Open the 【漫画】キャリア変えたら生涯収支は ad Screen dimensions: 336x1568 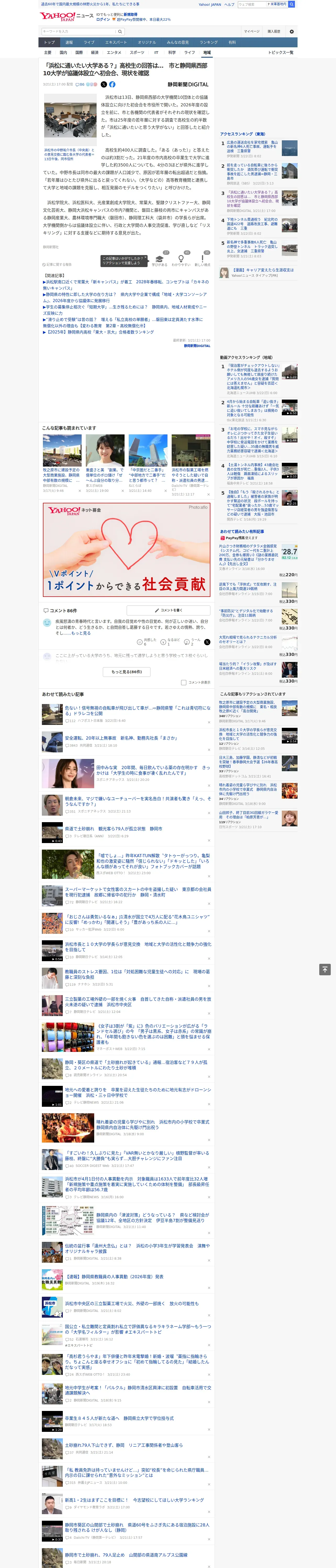[x=259, y=272]
